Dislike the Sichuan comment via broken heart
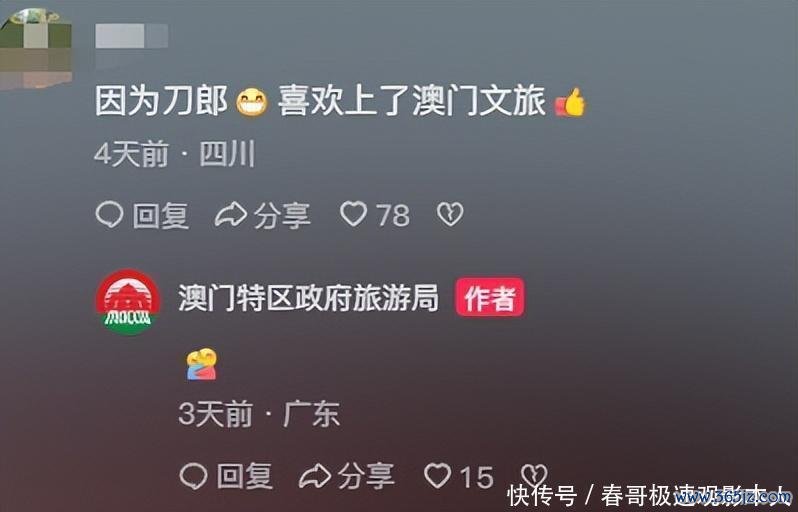 [450, 214]
